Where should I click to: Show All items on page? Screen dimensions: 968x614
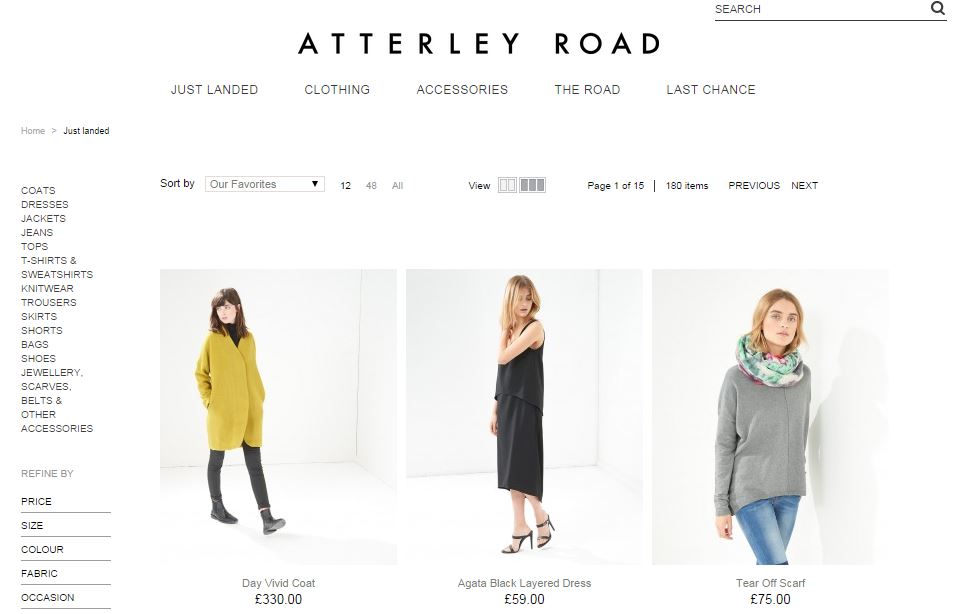click(x=398, y=186)
